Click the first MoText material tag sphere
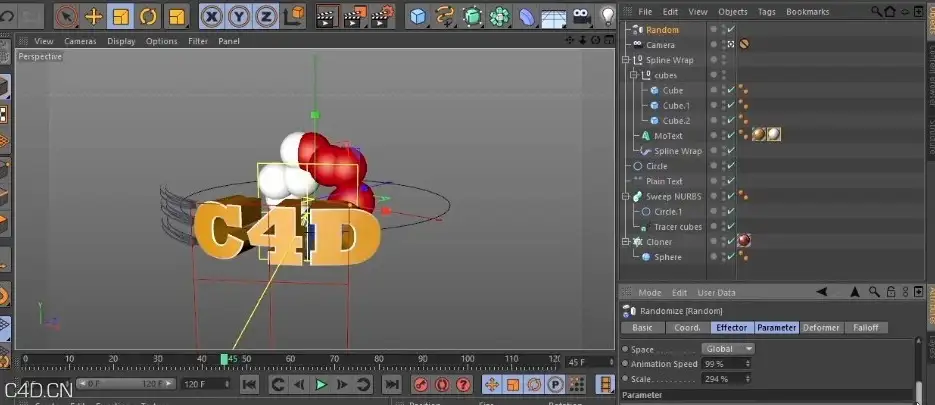Screen dimensions: 935x405 [x=758, y=135]
